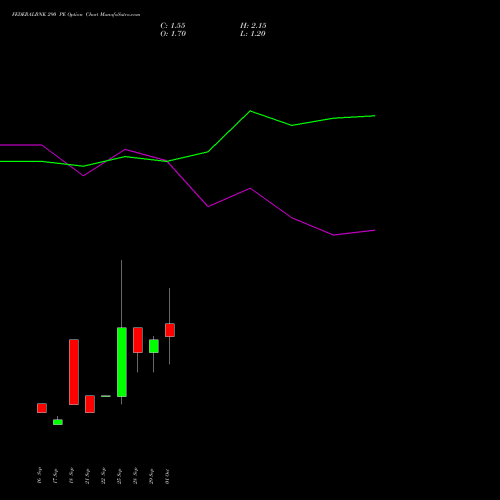Image resolution: width=500 pixels, height=500 pixels.
Task: Click the 29 Sep date axis label
Action: (151, 476)
